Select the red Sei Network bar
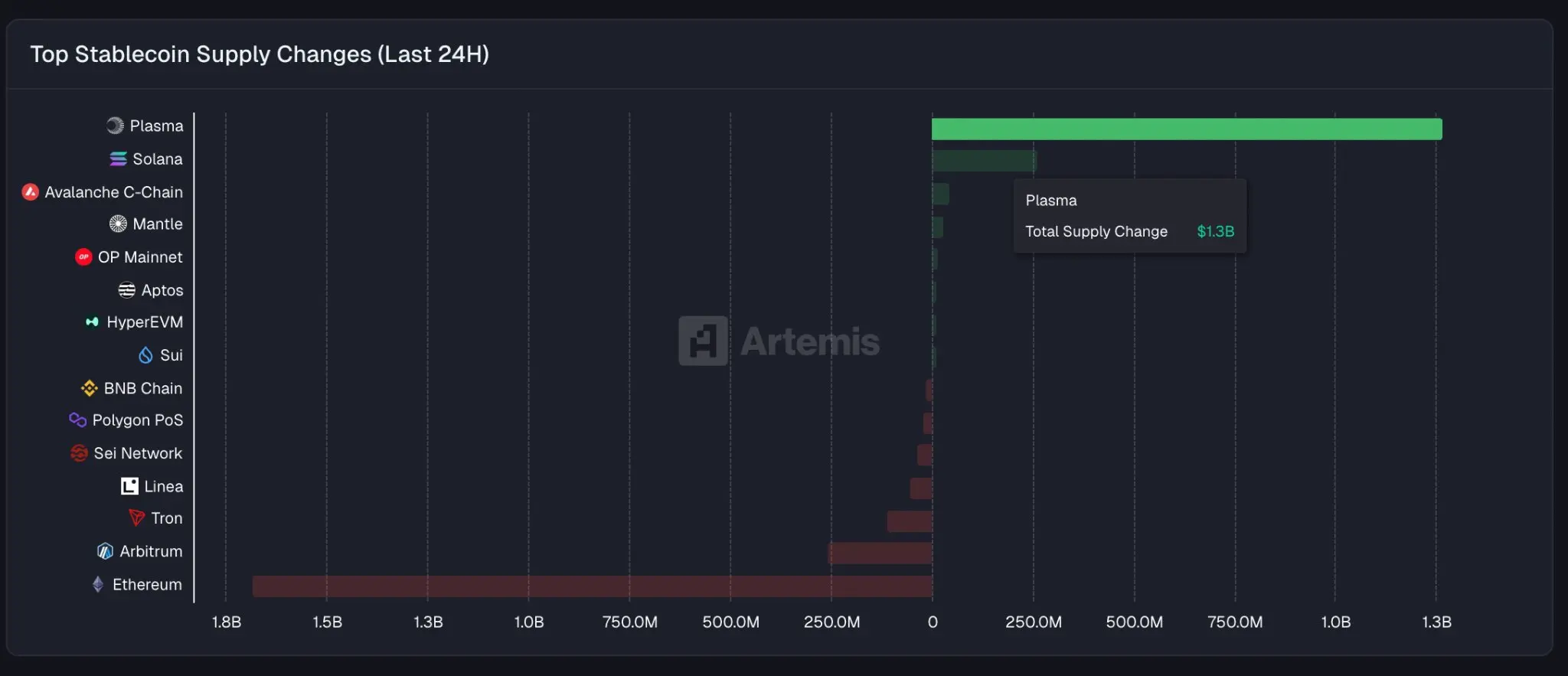Viewport: 1568px width, 676px height. [x=925, y=456]
